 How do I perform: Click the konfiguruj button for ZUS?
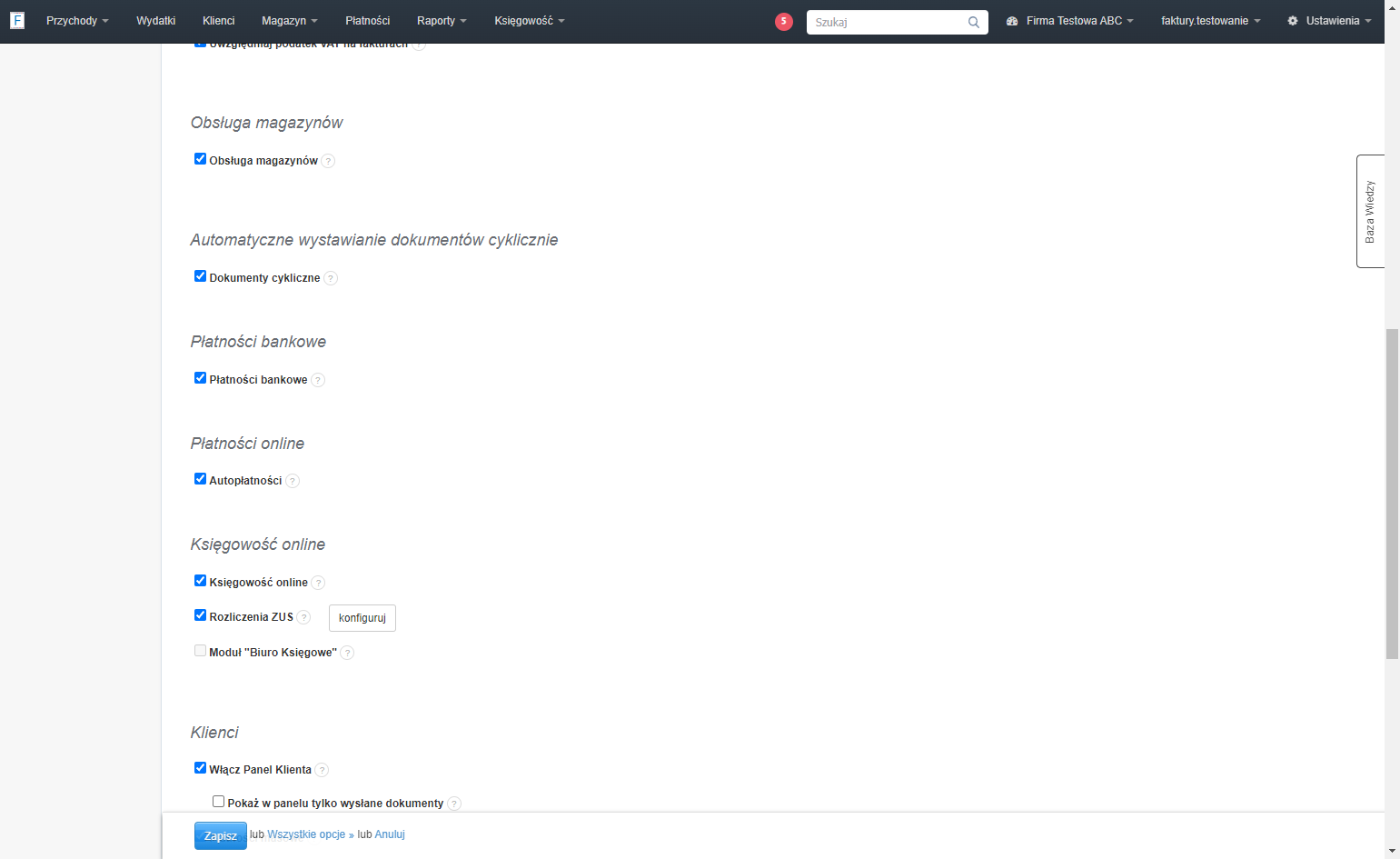(362, 618)
